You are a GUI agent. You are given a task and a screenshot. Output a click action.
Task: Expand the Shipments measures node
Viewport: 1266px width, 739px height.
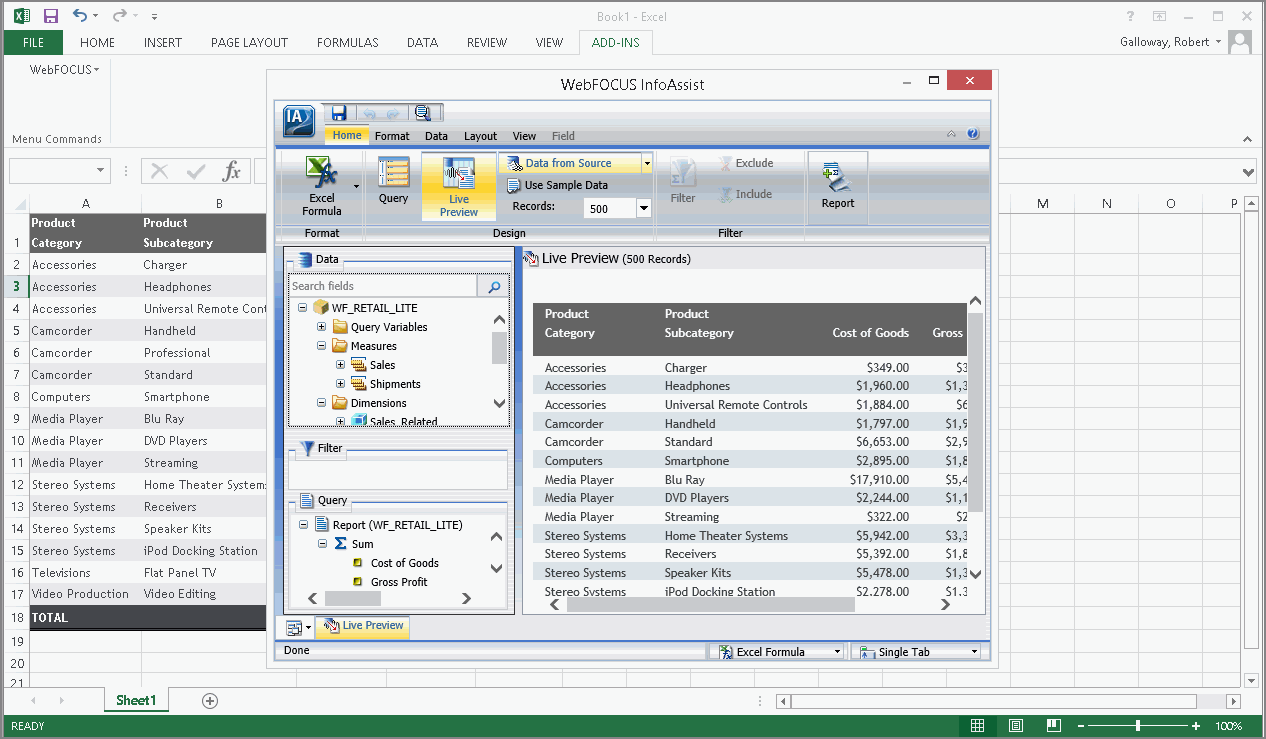tap(341, 384)
